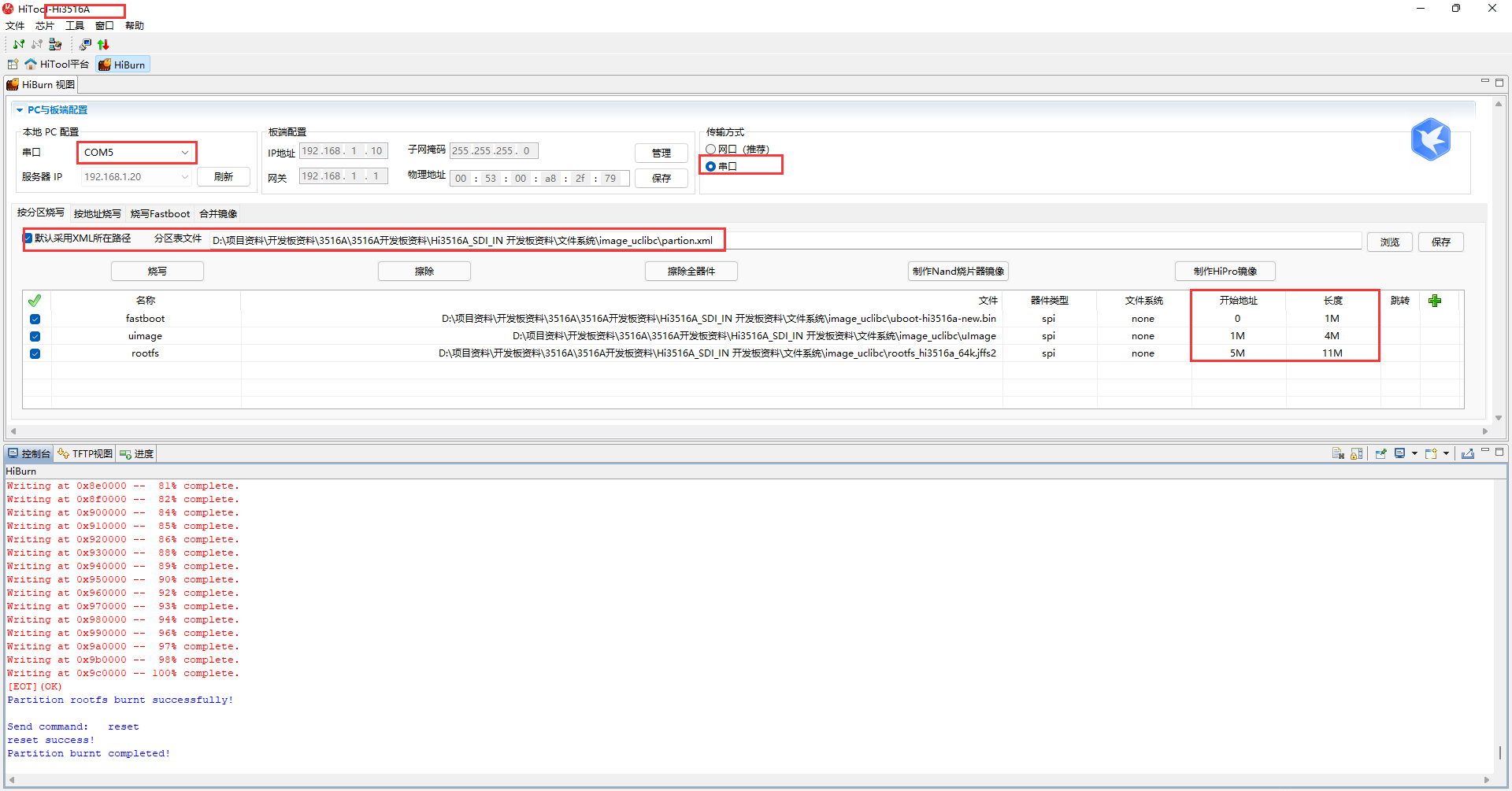Switch to the 进度 tab

pyautogui.click(x=137, y=454)
